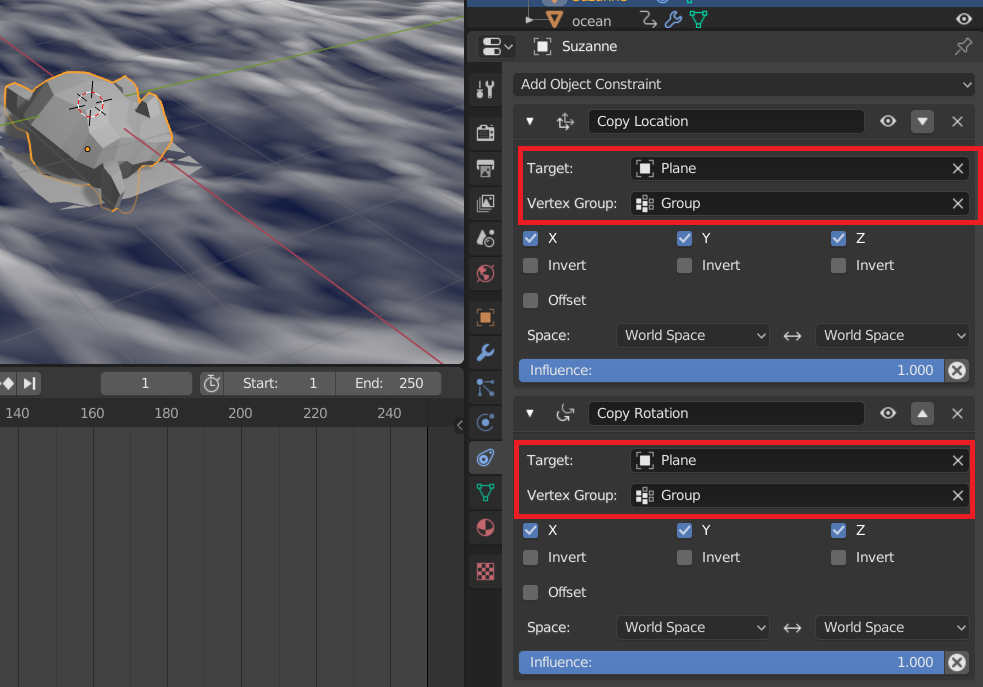Uncheck X axis in Copy Location

tap(530, 238)
